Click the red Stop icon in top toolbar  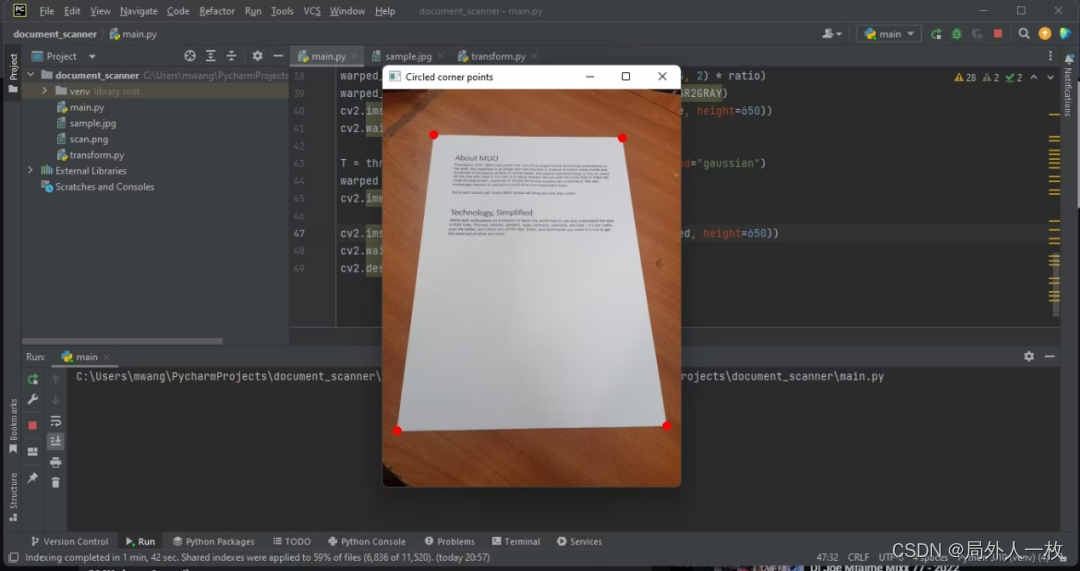pos(998,34)
